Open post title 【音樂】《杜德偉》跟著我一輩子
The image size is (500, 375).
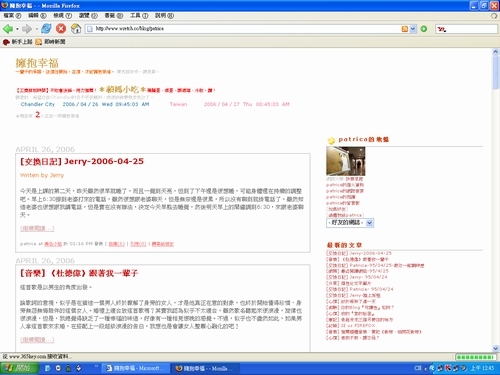coord(79,273)
